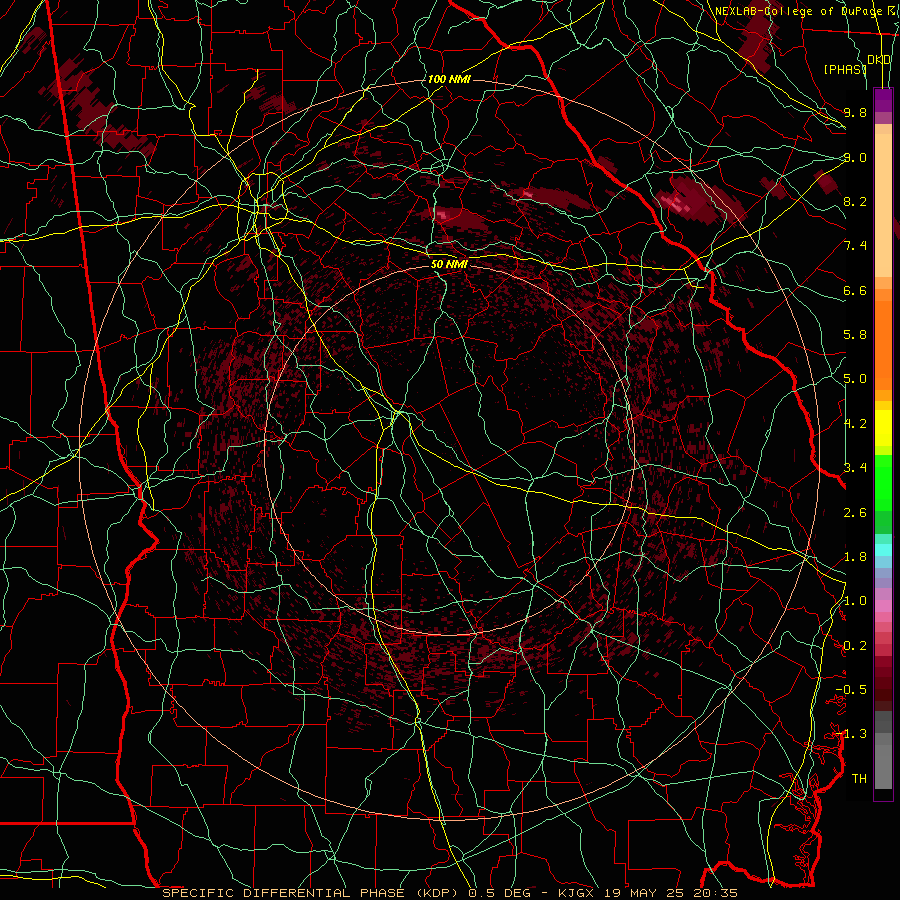The width and height of the screenshot is (900, 900).
Task: Select the cyan band of the color scale
Action: pyautogui.click(x=883, y=549)
